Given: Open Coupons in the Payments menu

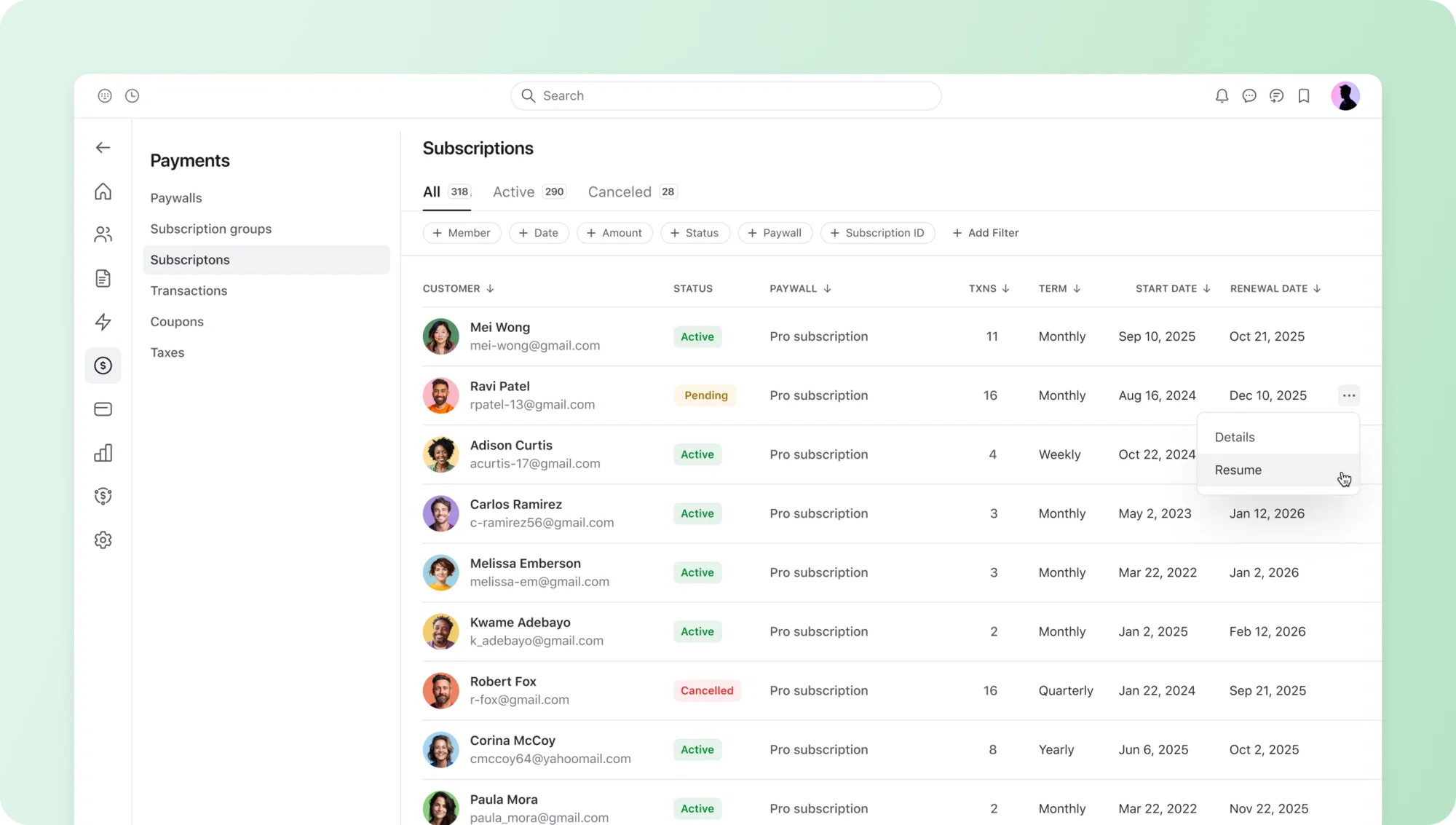Looking at the screenshot, I should [x=177, y=322].
